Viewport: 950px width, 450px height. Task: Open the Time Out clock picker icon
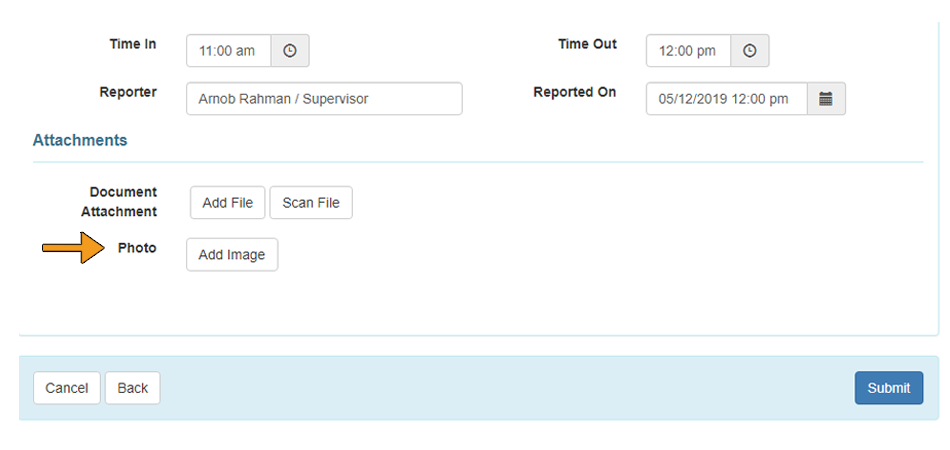tap(749, 51)
